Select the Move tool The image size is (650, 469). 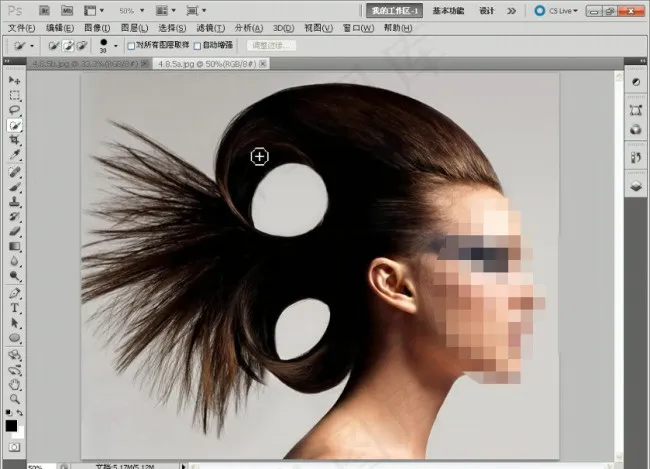coord(15,80)
